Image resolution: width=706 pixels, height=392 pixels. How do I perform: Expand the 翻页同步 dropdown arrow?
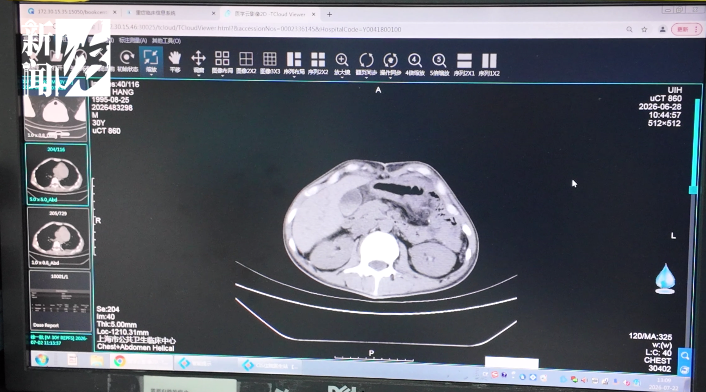(366, 77)
